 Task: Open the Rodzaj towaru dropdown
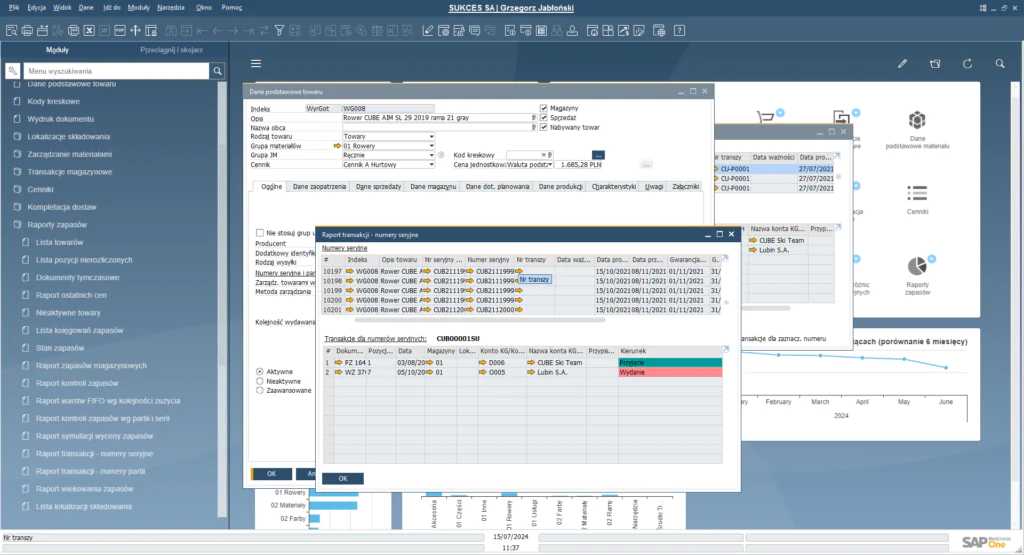(431, 136)
